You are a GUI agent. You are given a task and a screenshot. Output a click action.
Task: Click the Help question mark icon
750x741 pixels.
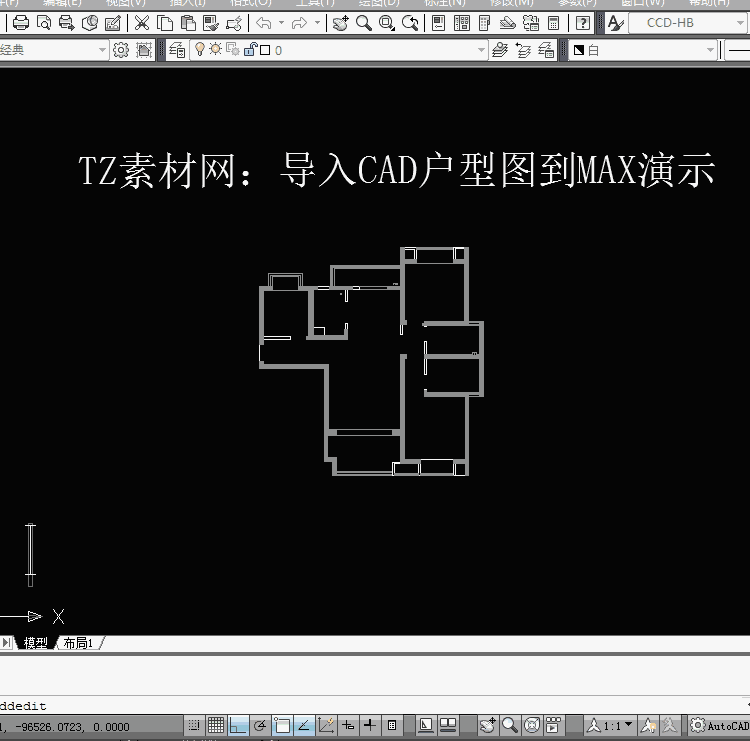[x=583, y=22]
